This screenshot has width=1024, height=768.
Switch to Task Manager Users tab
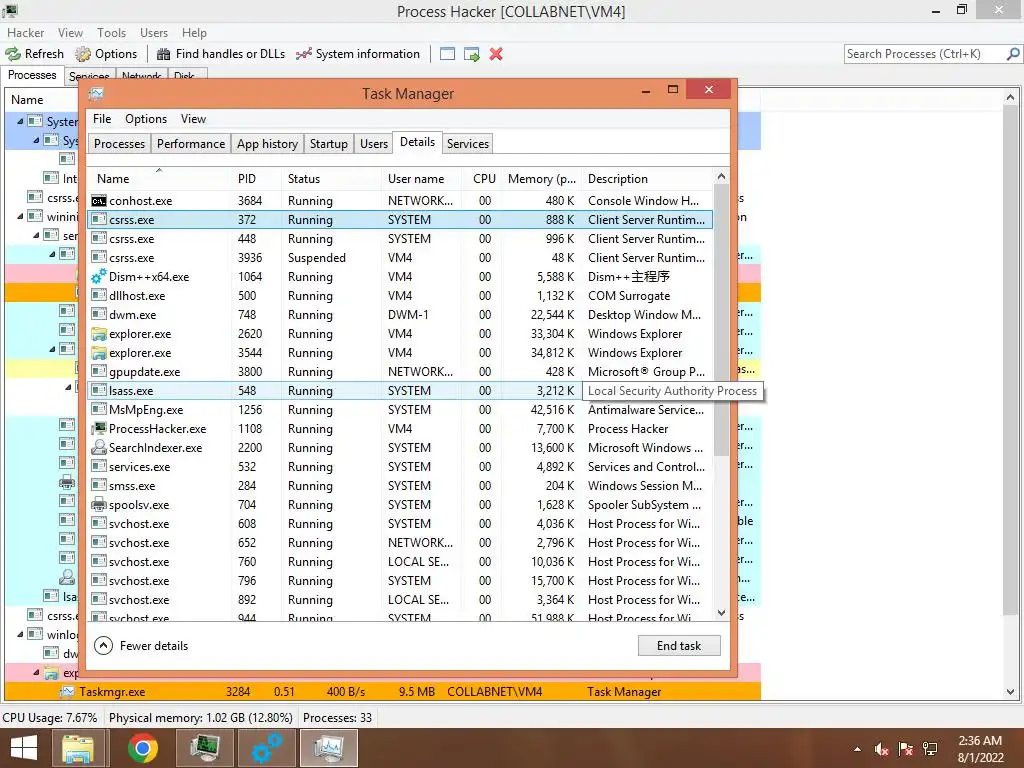(x=374, y=144)
